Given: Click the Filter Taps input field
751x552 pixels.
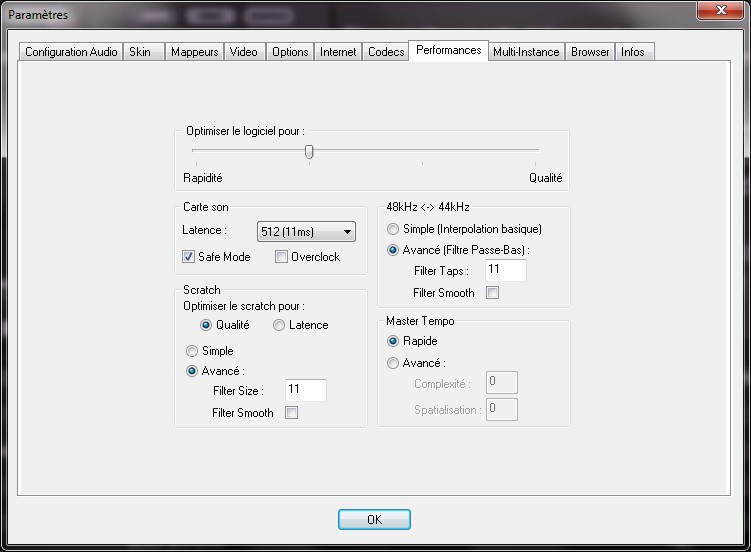Looking at the screenshot, I should (x=505, y=271).
